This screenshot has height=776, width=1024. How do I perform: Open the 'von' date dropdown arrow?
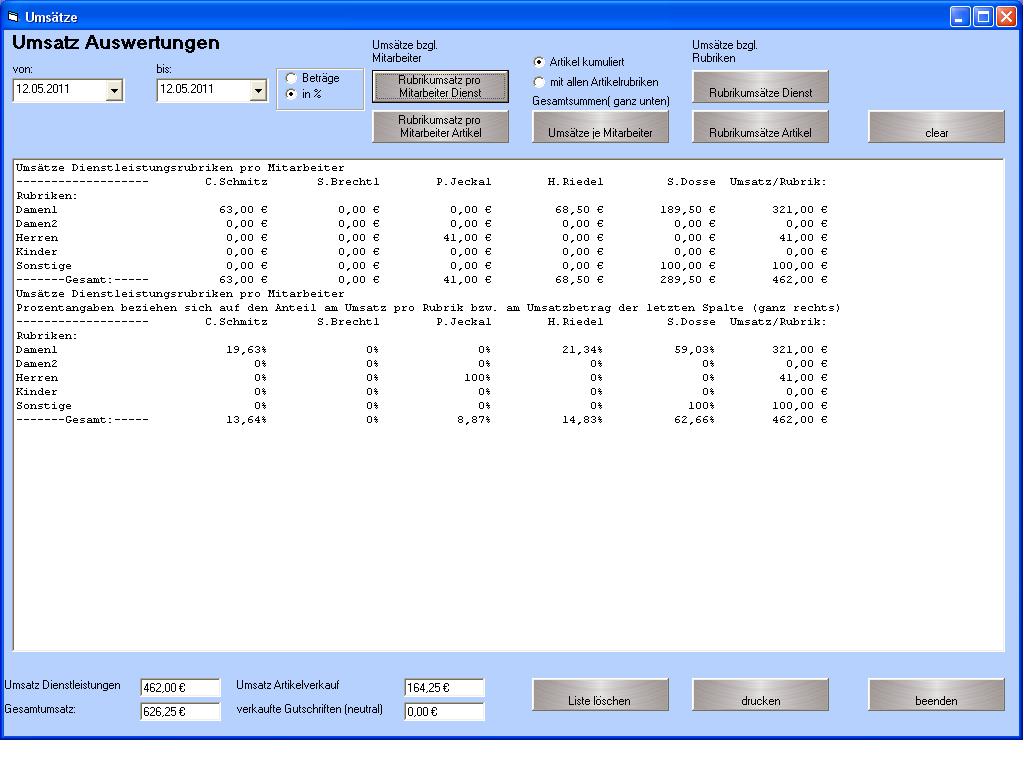[x=114, y=91]
